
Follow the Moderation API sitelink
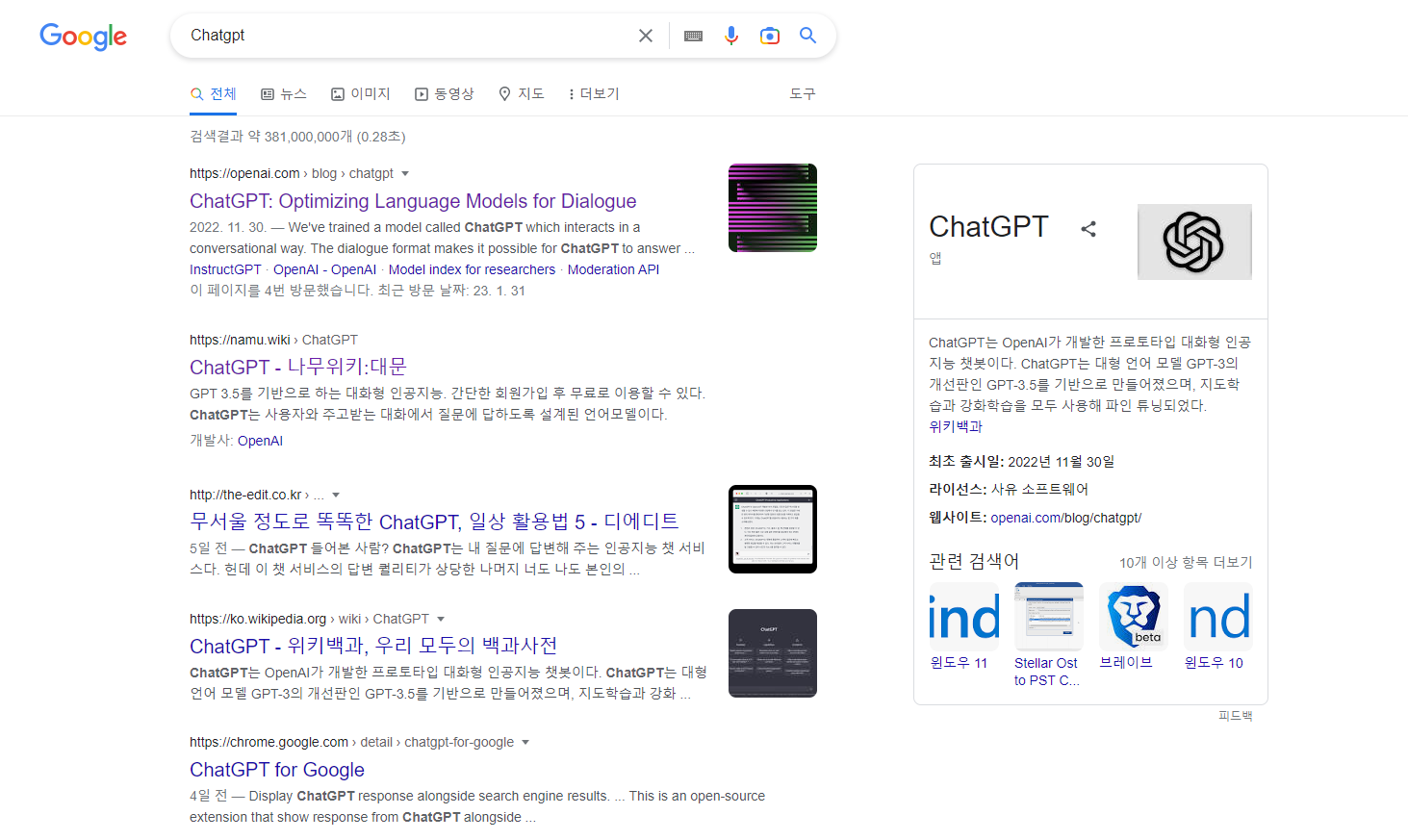click(613, 269)
